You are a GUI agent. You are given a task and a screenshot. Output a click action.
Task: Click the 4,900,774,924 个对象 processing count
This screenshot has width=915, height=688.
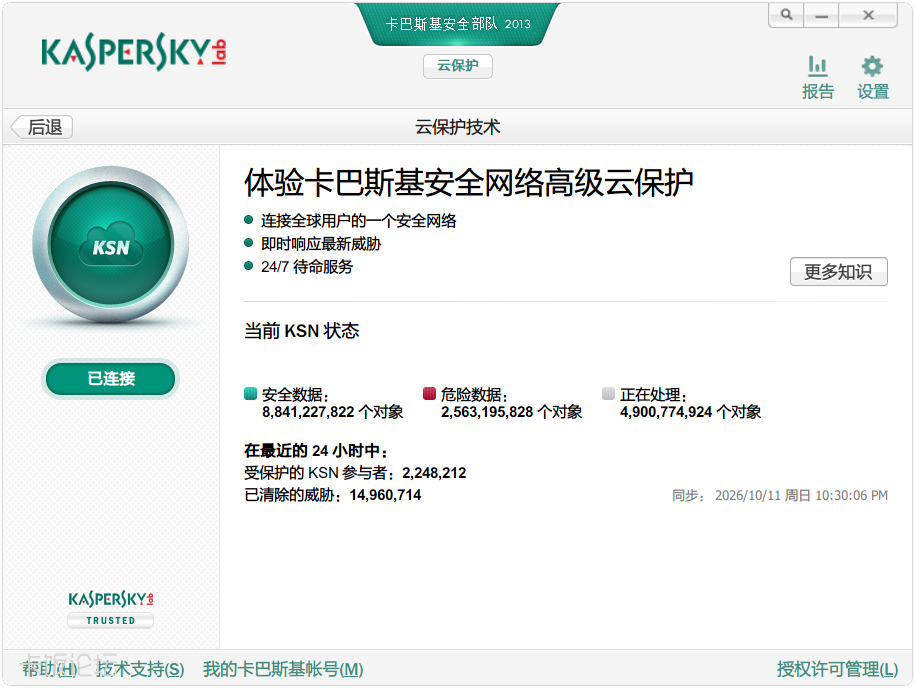691,412
